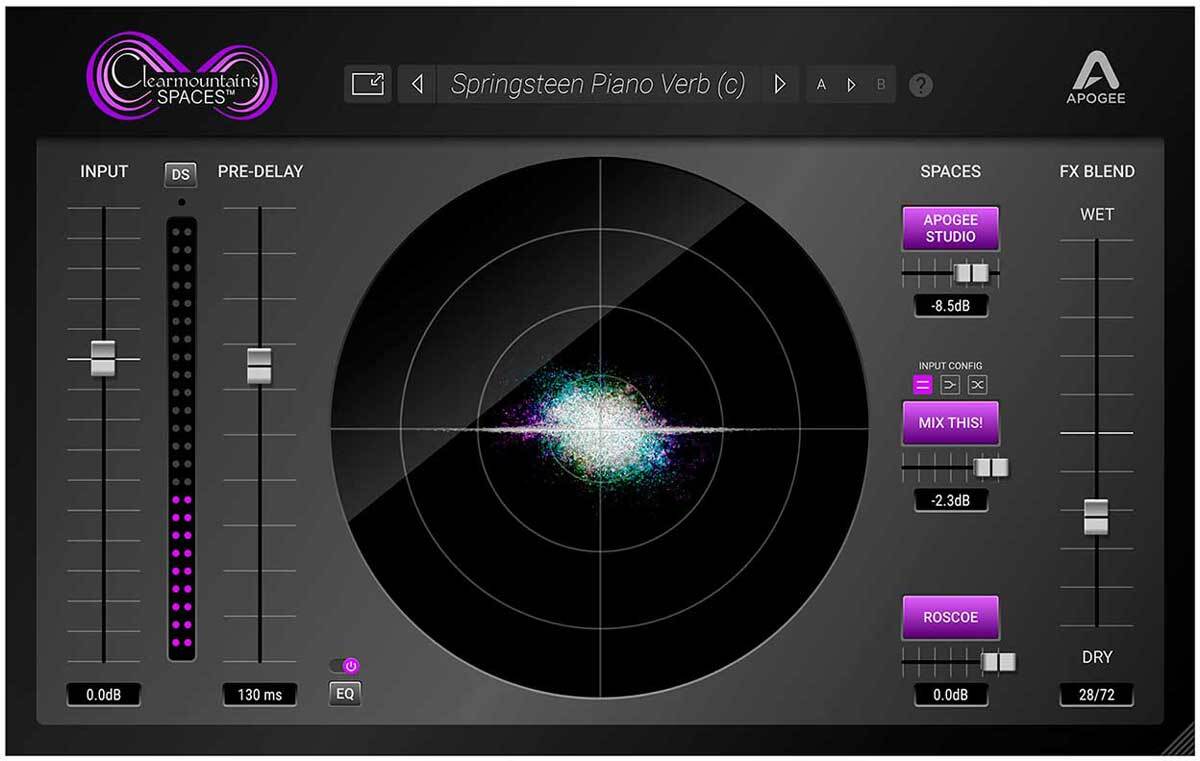The width and height of the screenshot is (1200, 761).
Task: Open the help question mark
Action: [x=920, y=86]
